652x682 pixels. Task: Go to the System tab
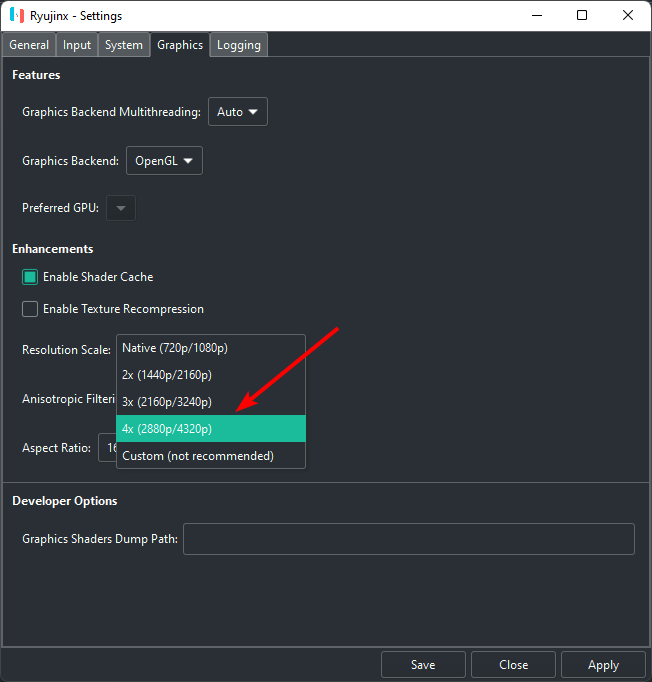[124, 45]
